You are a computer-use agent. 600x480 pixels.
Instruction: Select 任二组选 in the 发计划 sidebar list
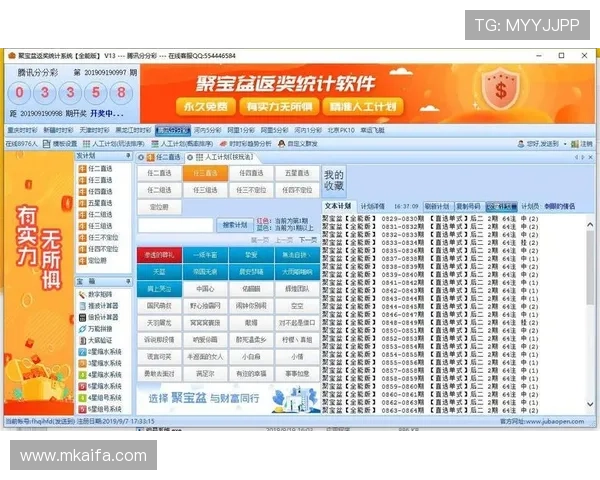[x=96, y=214]
